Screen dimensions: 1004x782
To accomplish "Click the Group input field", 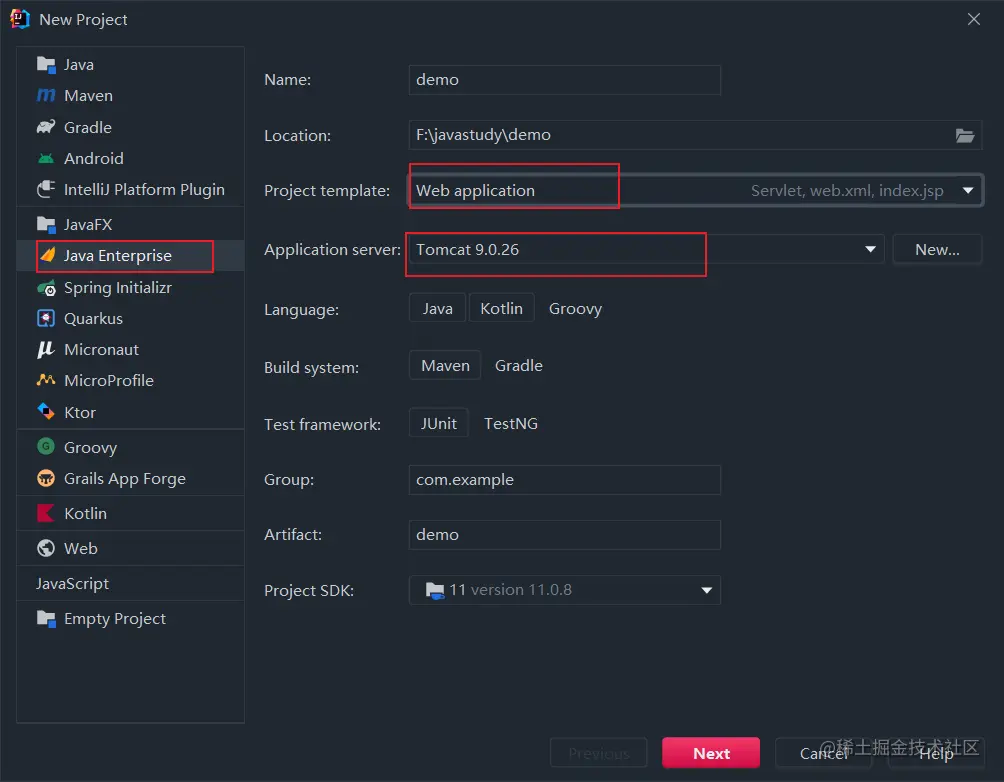I will [565, 480].
